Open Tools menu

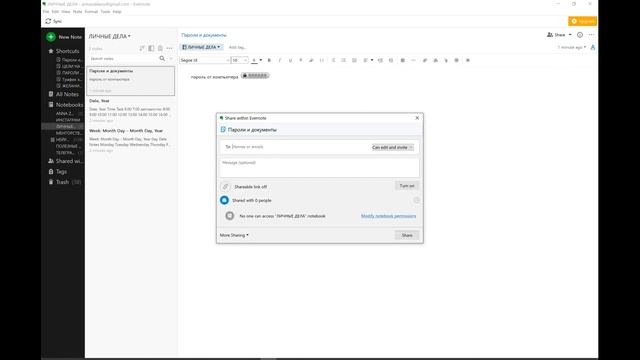pyautogui.click(x=105, y=11)
